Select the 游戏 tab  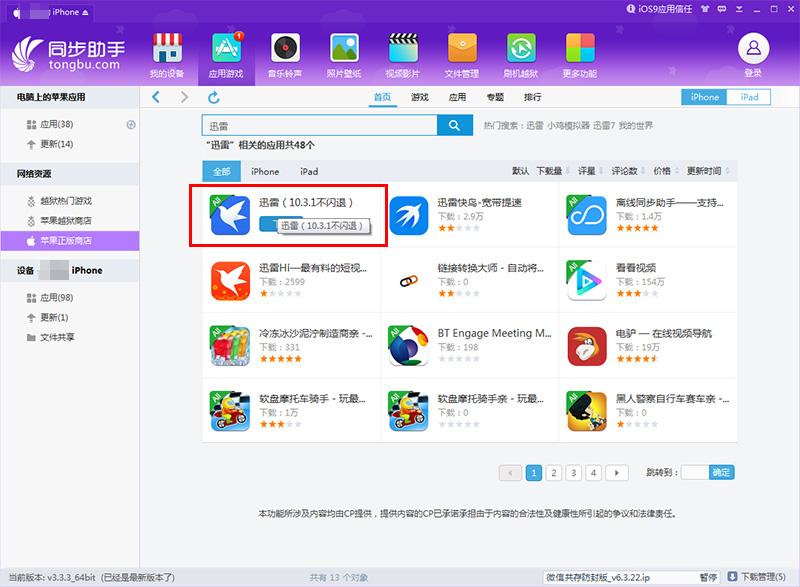click(420, 97)
